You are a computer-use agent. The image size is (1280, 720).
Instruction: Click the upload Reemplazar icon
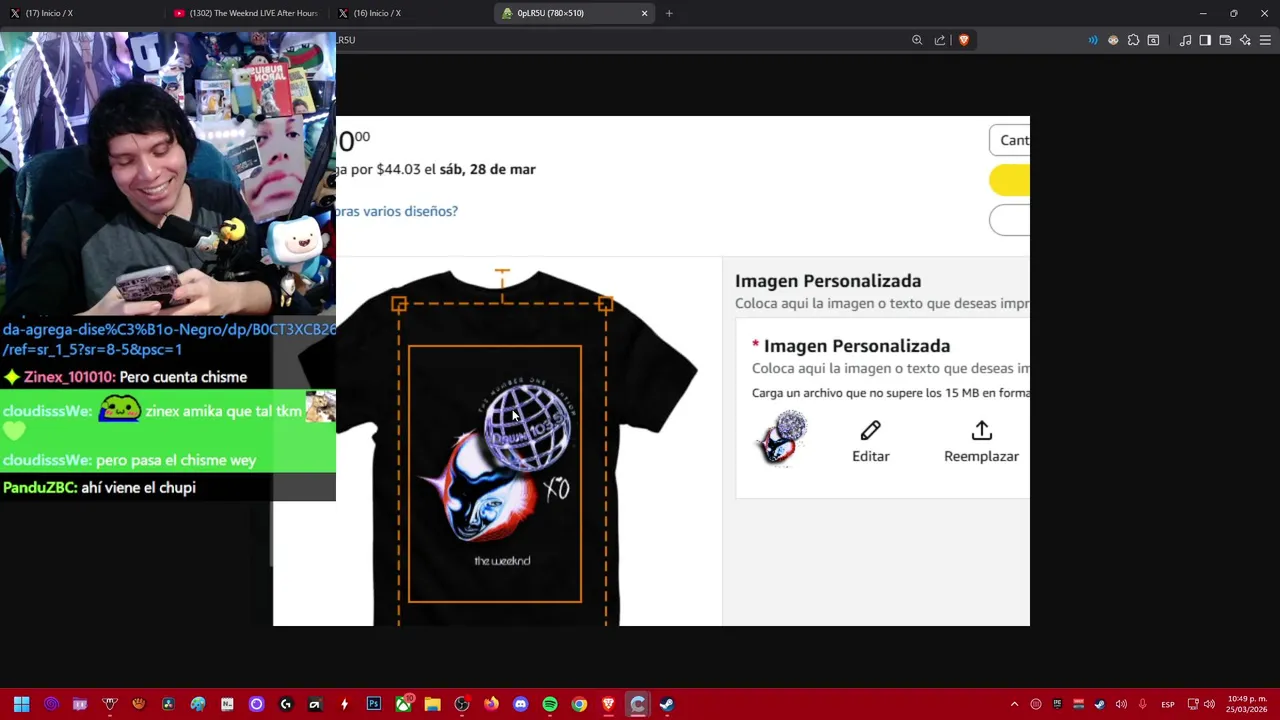981,431
